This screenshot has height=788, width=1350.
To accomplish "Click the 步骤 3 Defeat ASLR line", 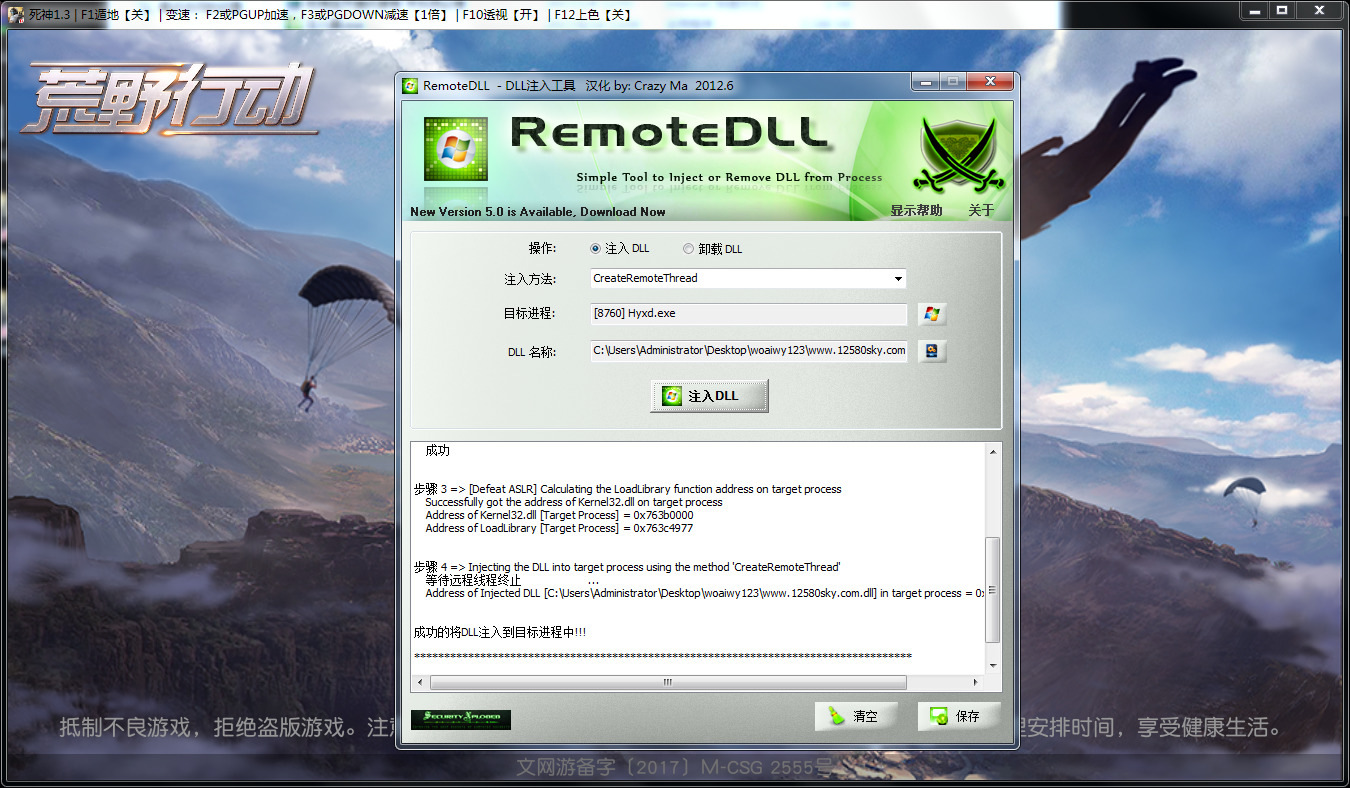I will point(627,489).
